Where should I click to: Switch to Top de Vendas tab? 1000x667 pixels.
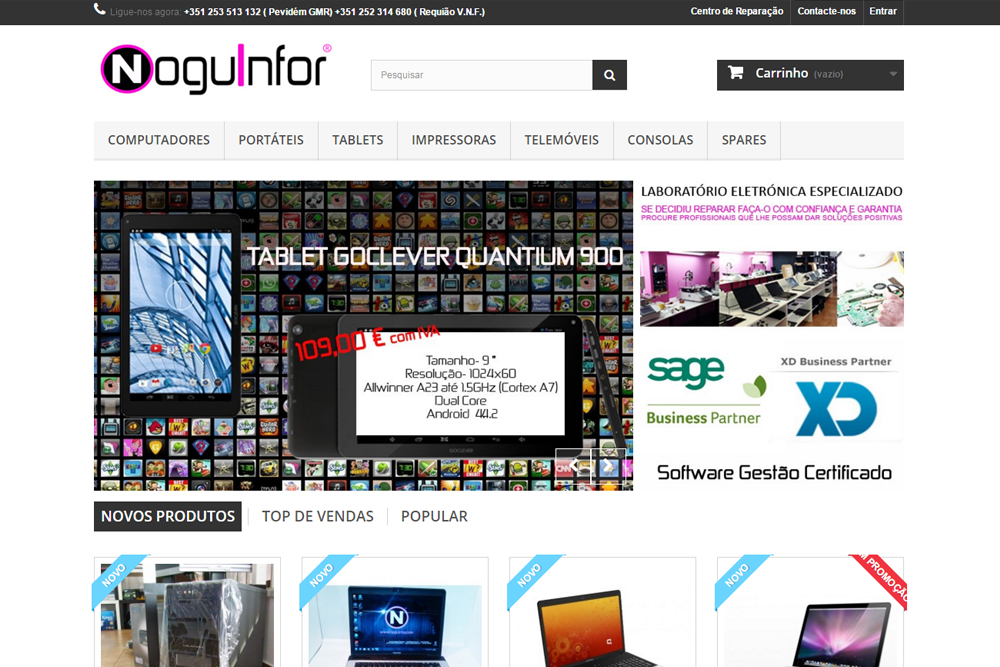[318, 517]
